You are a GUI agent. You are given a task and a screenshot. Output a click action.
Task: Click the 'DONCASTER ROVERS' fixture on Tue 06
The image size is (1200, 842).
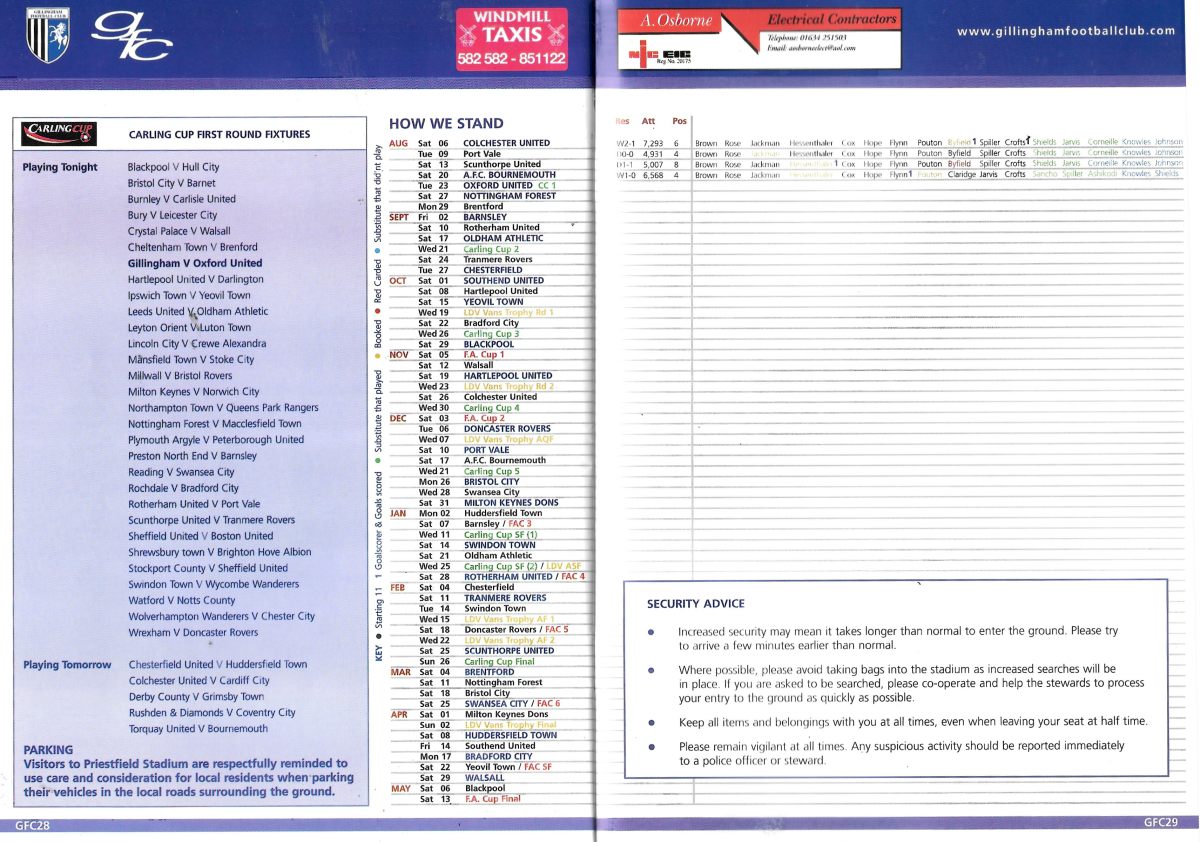pos(507,428)
